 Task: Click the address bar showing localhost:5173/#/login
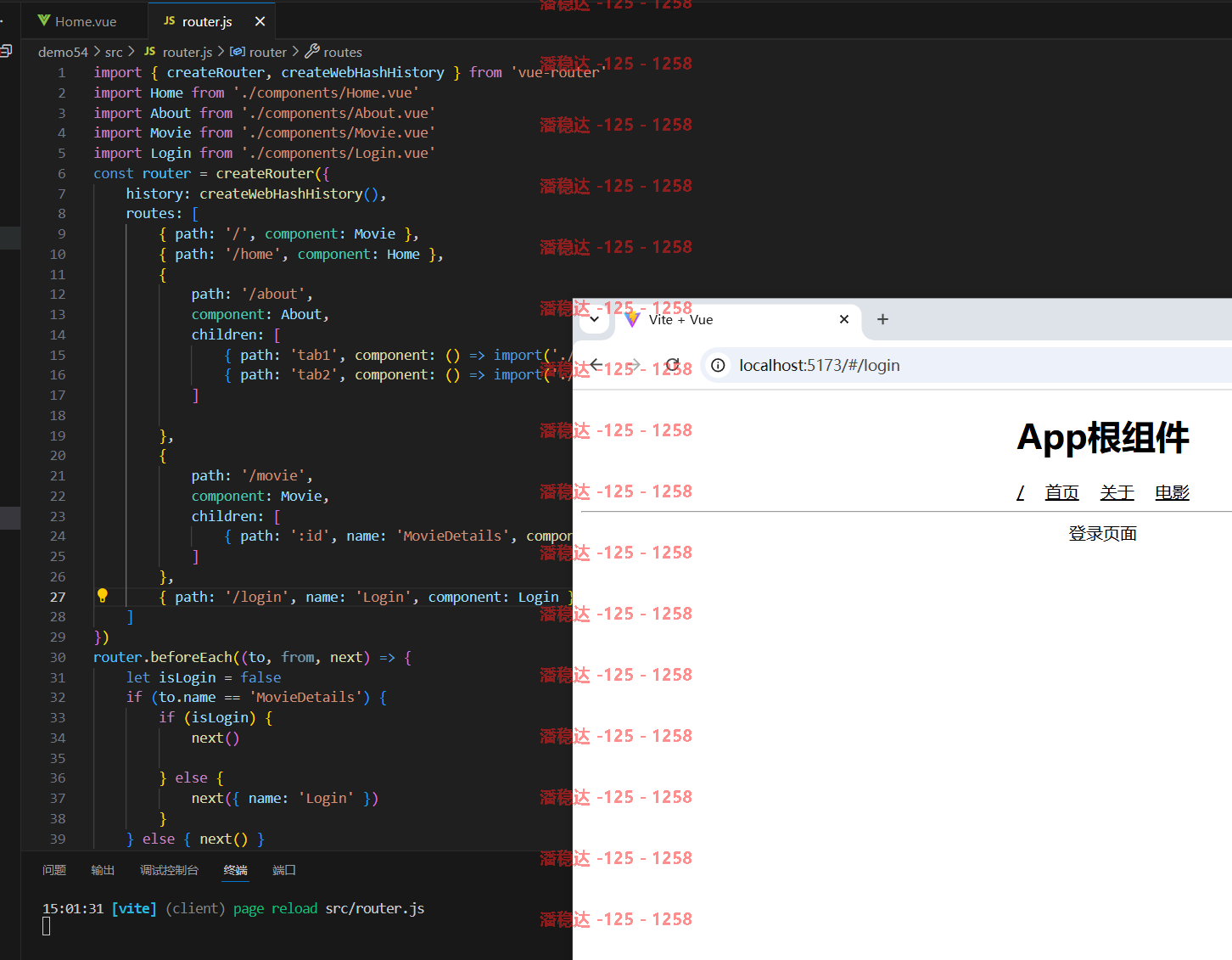point(967,365)
